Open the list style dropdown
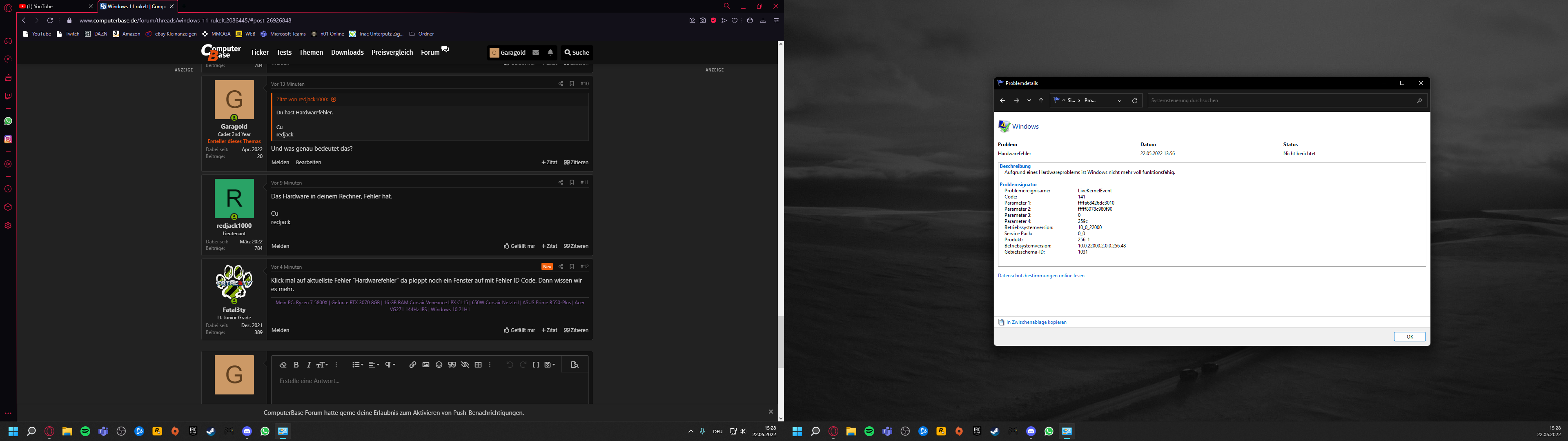The height and width of the screenshot is (441, 1568). point(358,365)
